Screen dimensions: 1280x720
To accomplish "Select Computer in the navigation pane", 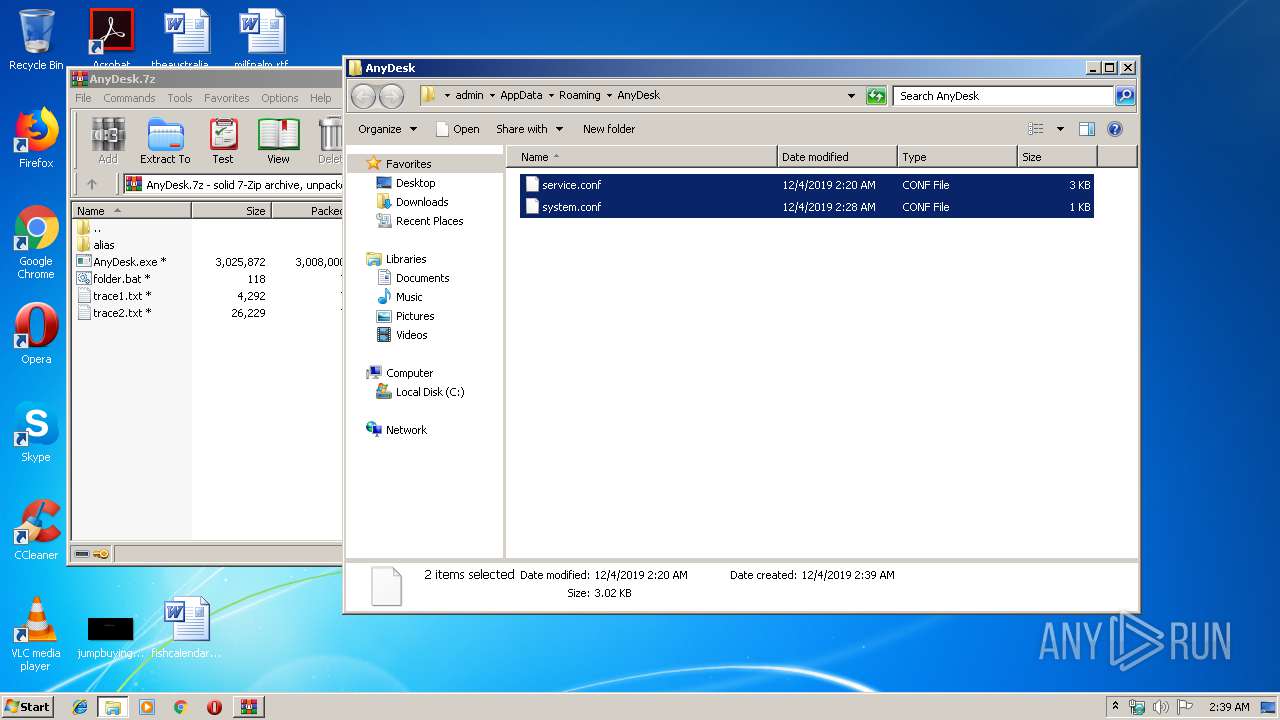I will pos(400,373).
